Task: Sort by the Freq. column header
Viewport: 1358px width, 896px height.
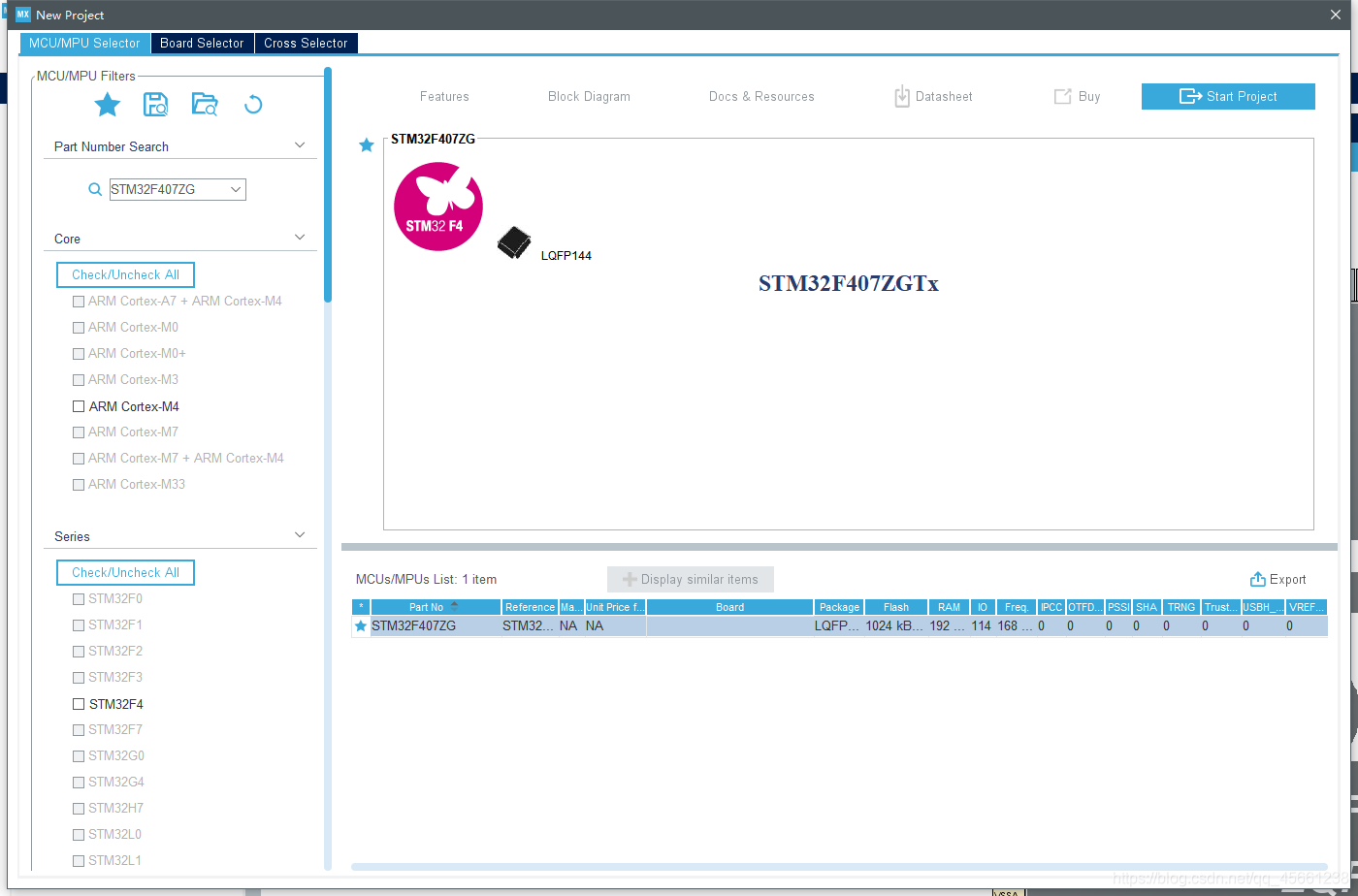Action: pos(1017,607)
